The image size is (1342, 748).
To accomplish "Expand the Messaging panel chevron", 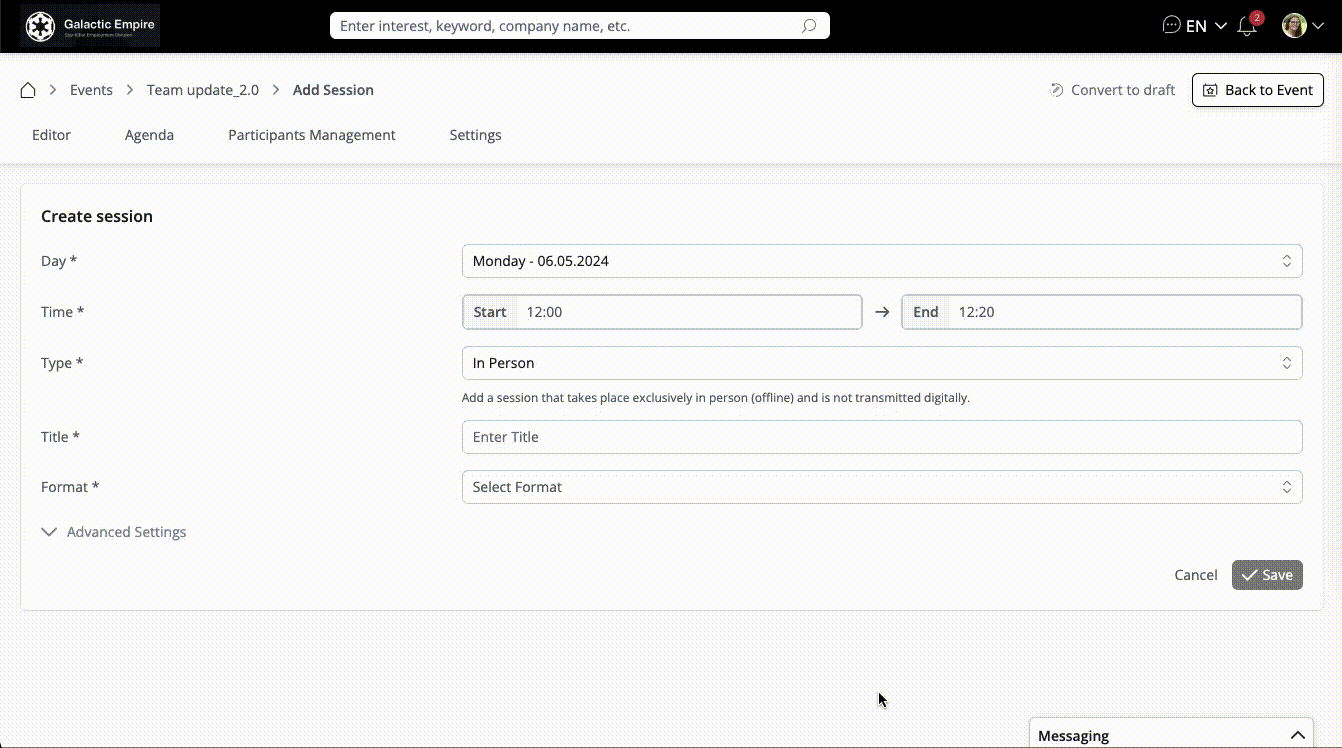I will point(1297,736).
